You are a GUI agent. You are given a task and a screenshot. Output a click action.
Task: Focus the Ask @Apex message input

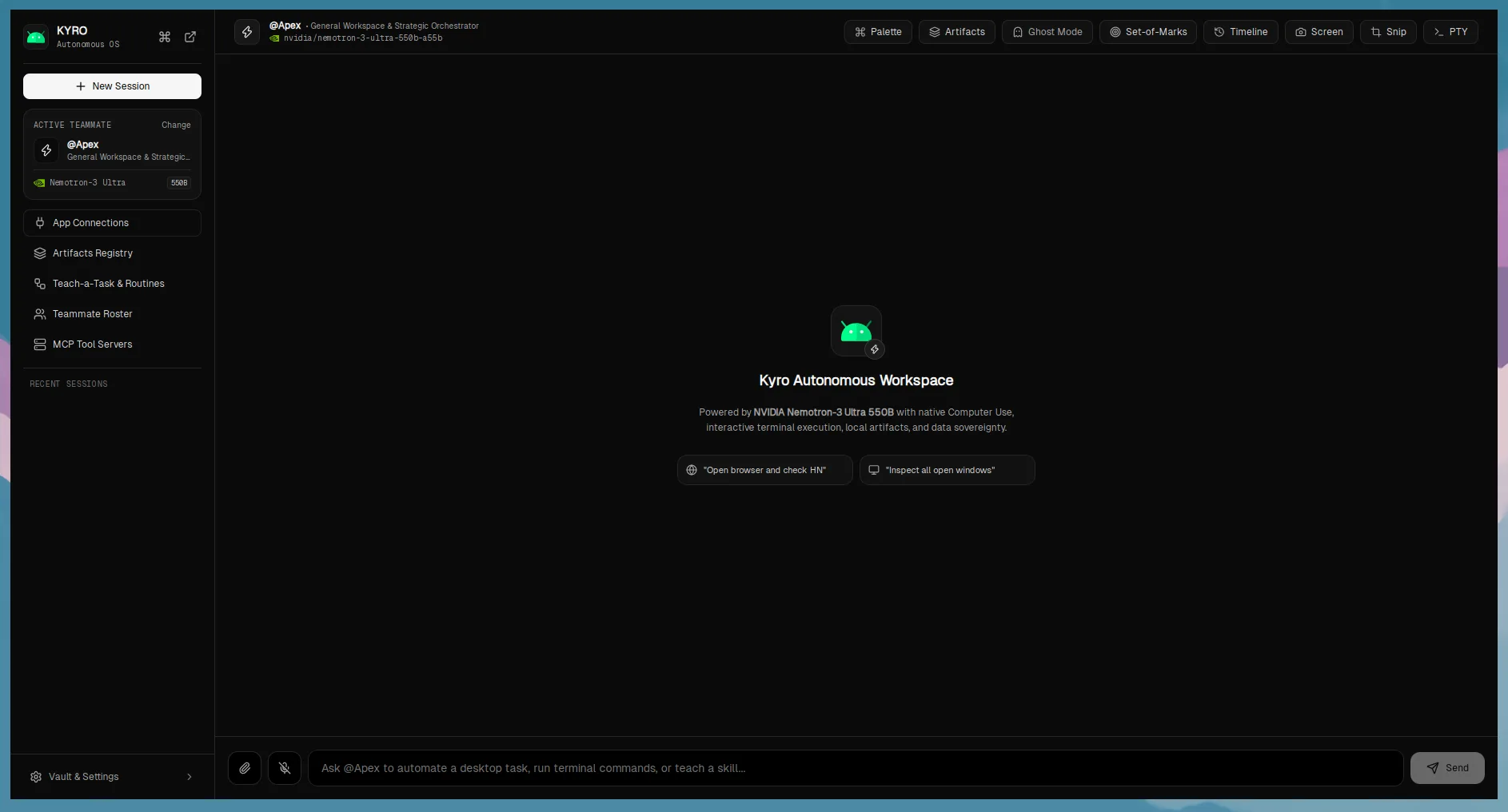(856, 768)
